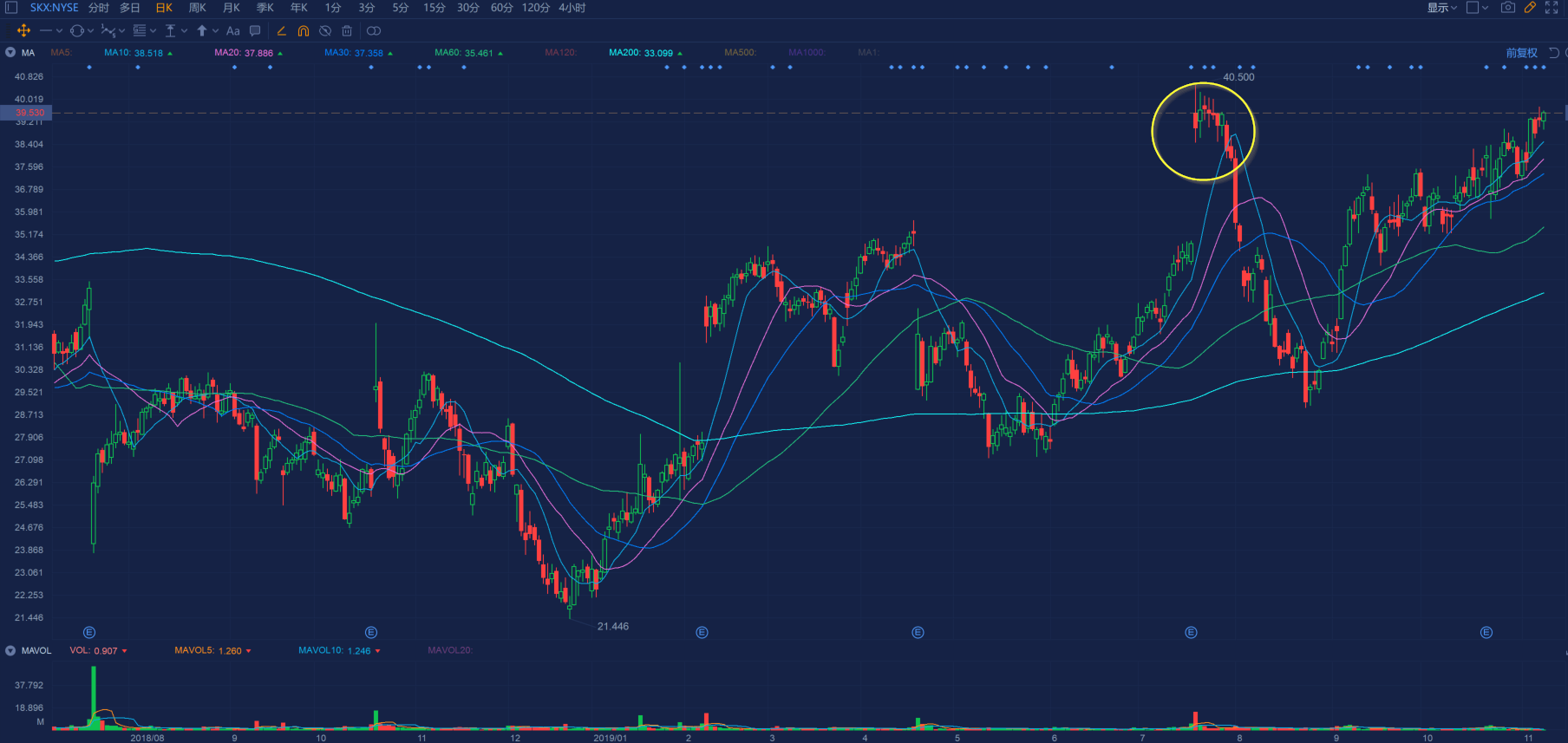Click the orange angled line drawing tool
1568x743 pixels.
point(281,30)
